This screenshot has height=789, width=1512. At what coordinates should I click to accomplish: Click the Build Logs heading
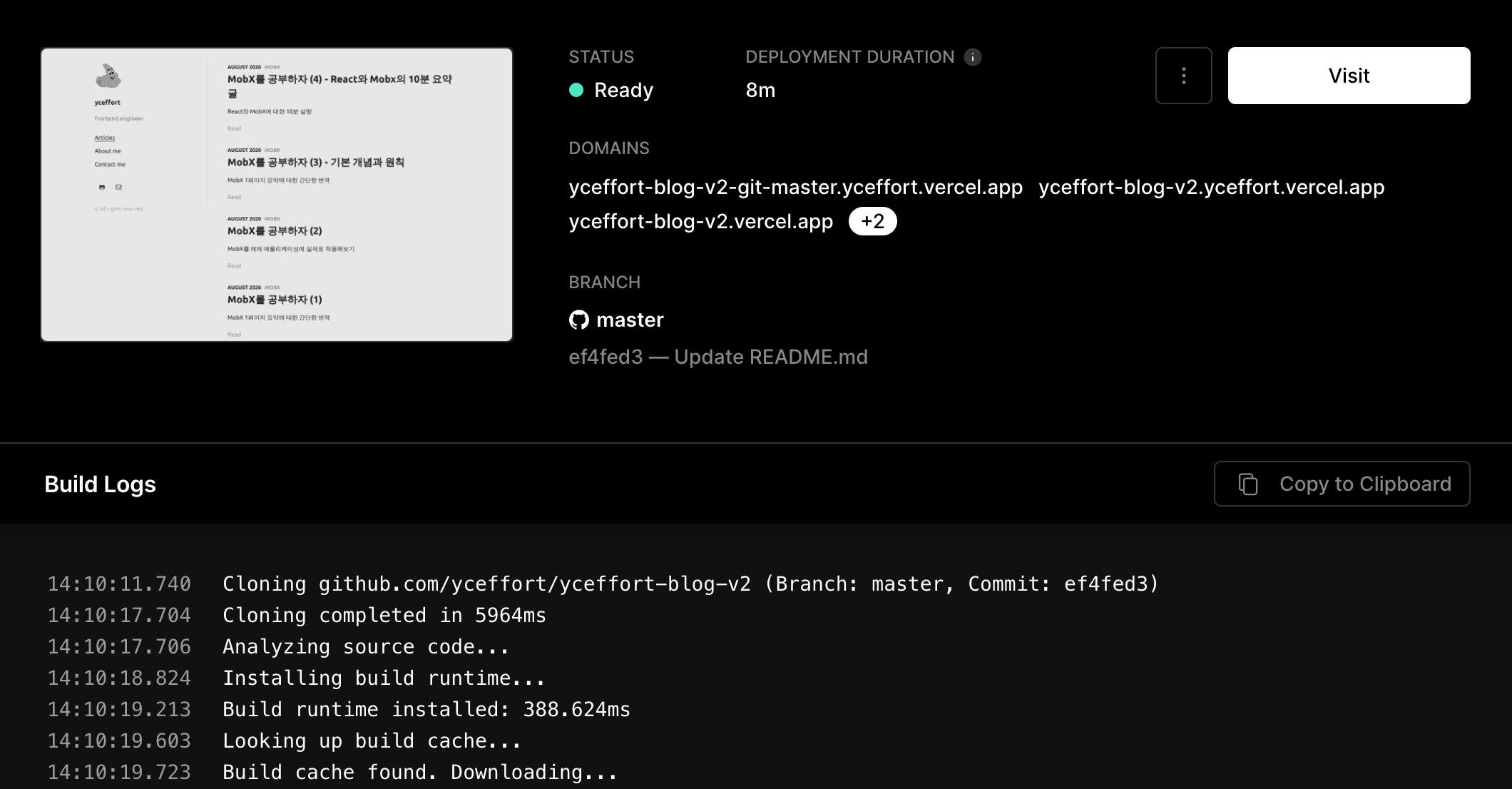(100, 484)
